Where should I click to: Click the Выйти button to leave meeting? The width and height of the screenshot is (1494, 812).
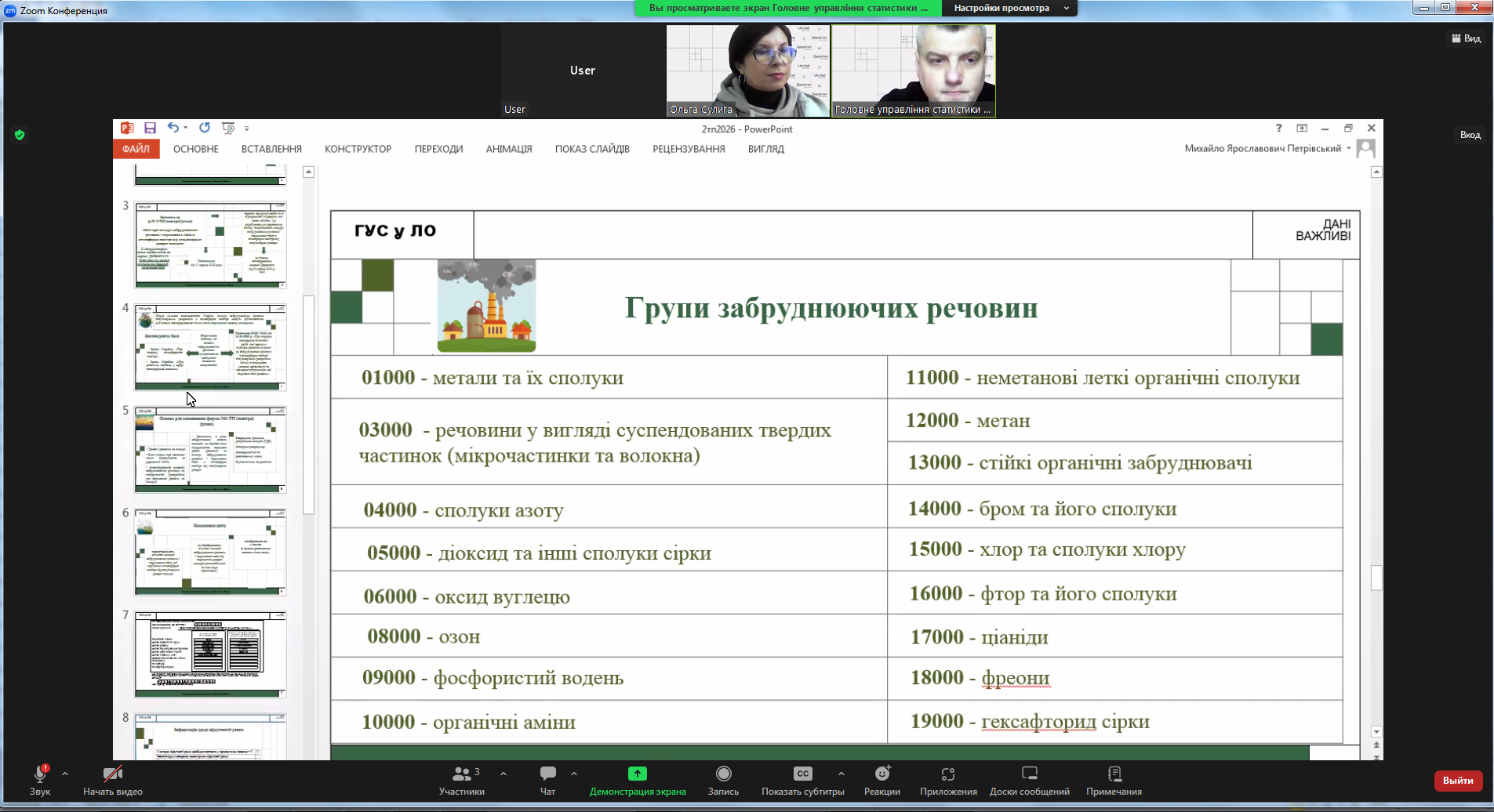[1456, 781]
